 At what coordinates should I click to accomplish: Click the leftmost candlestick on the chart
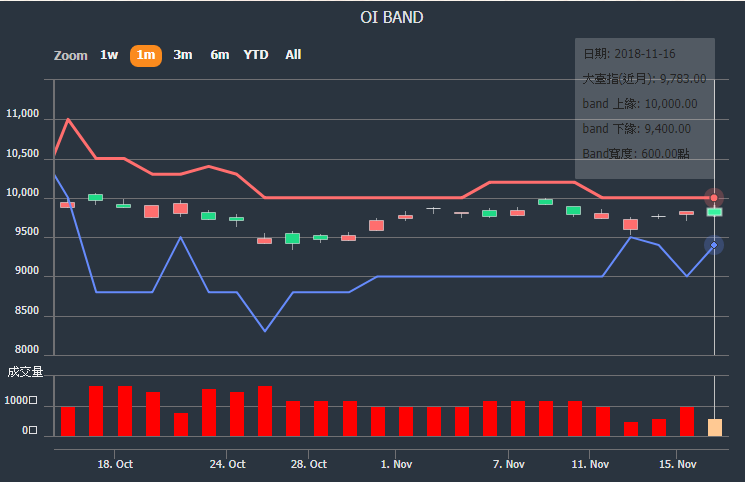(x=67, y=204)
